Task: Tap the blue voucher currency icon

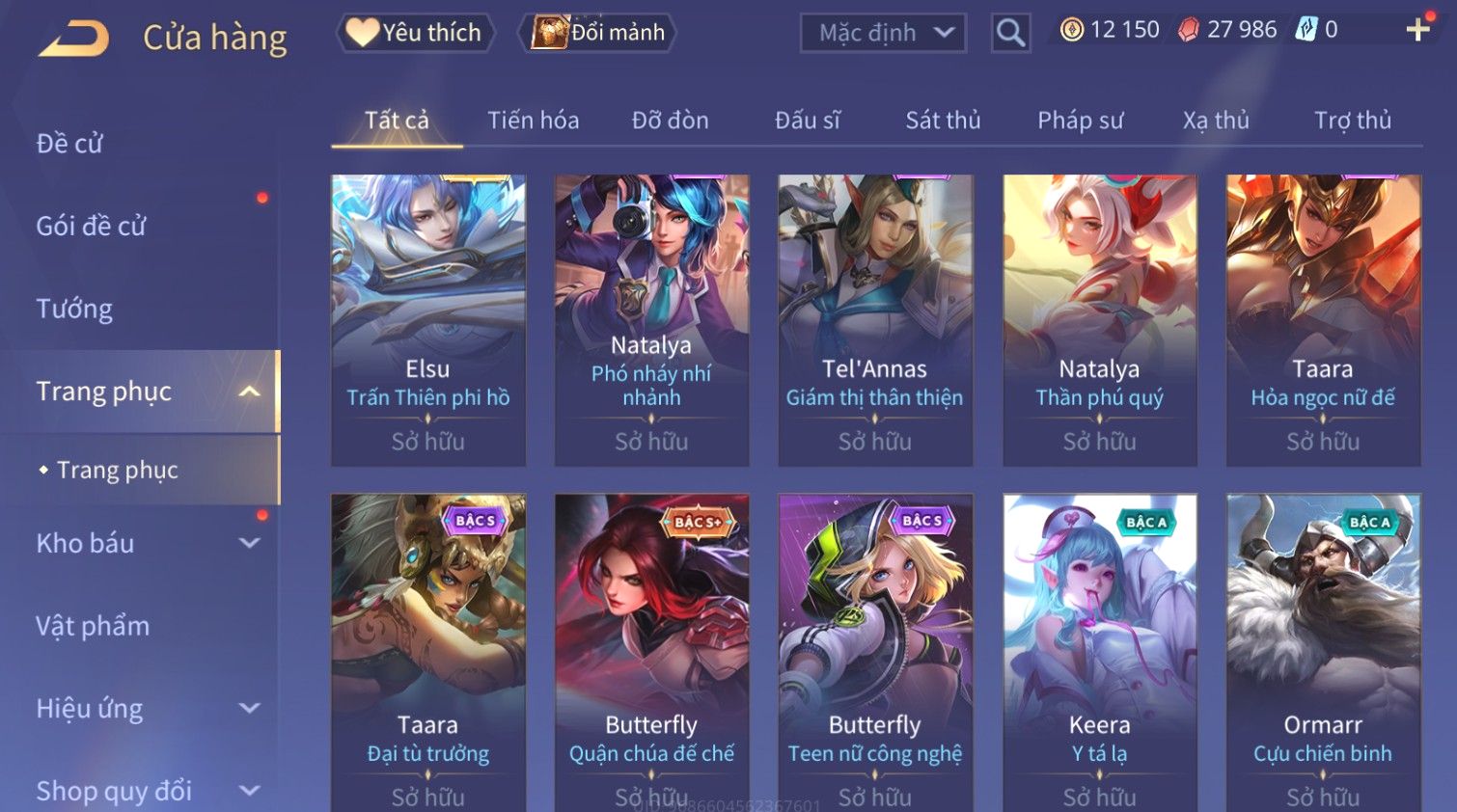Action: [x=1306, y=30]
